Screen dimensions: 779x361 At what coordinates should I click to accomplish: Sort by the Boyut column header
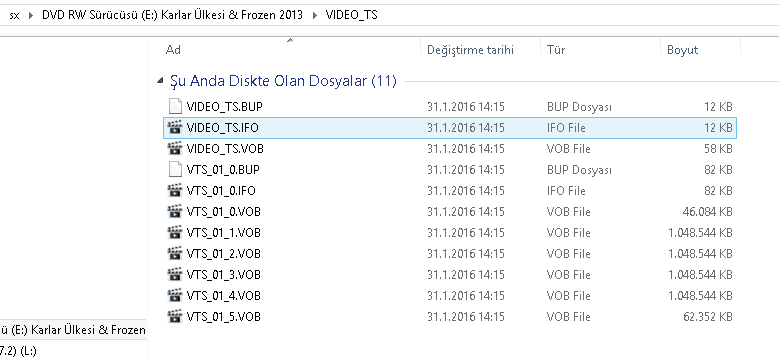[x=682, y=50]
